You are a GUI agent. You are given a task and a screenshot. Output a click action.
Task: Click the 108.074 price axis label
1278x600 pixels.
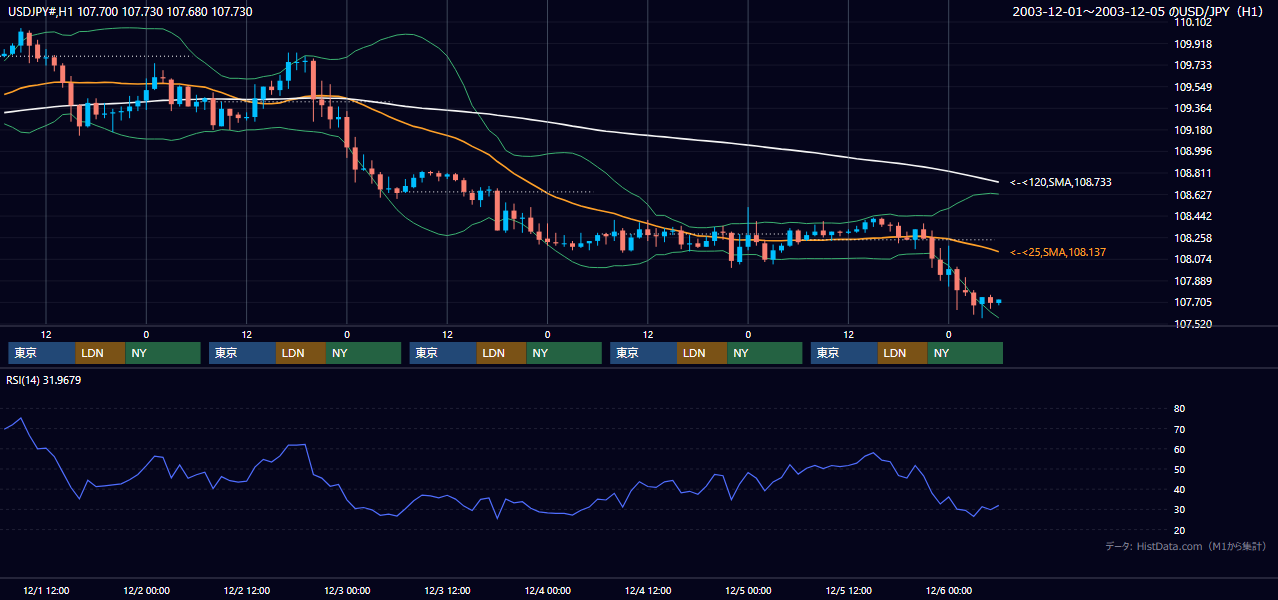[1192, 259]
